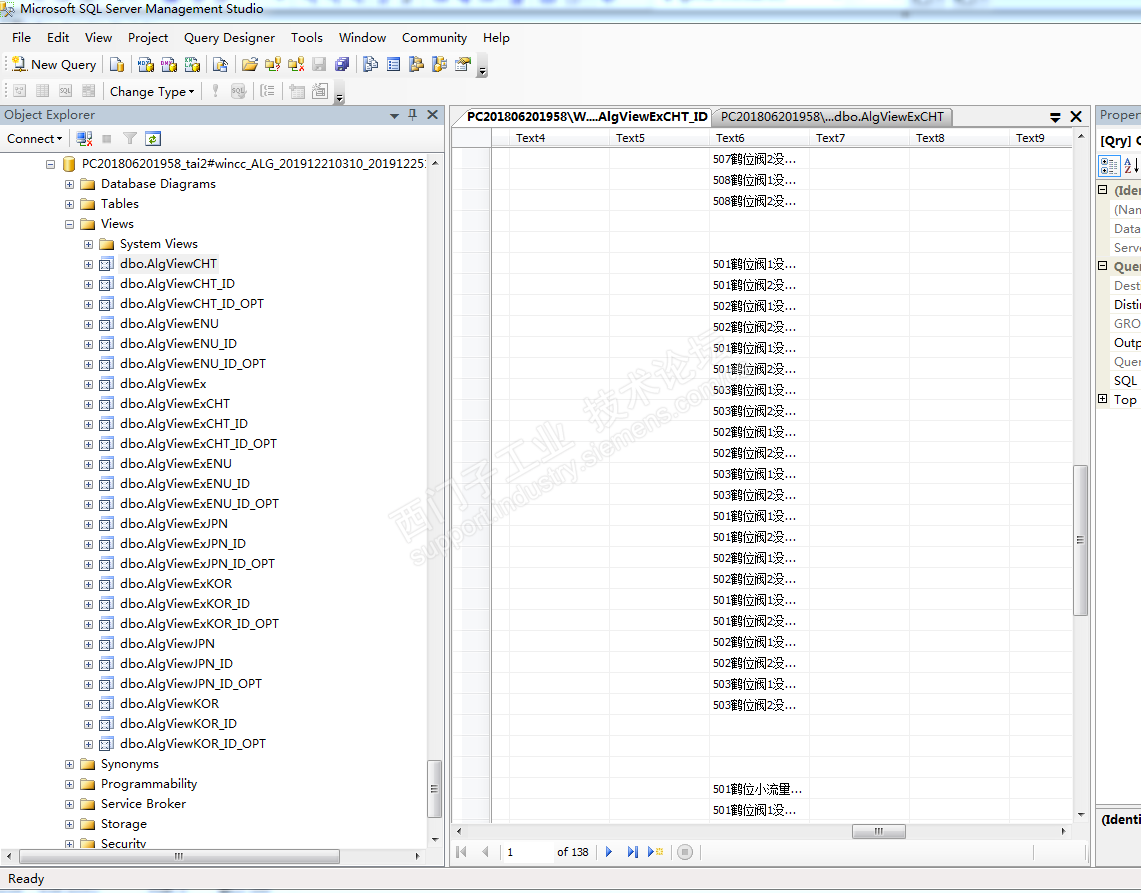Click the Categorized view button in Properties
This screenshot has height=893, width=1141.
coord(1109,166)
